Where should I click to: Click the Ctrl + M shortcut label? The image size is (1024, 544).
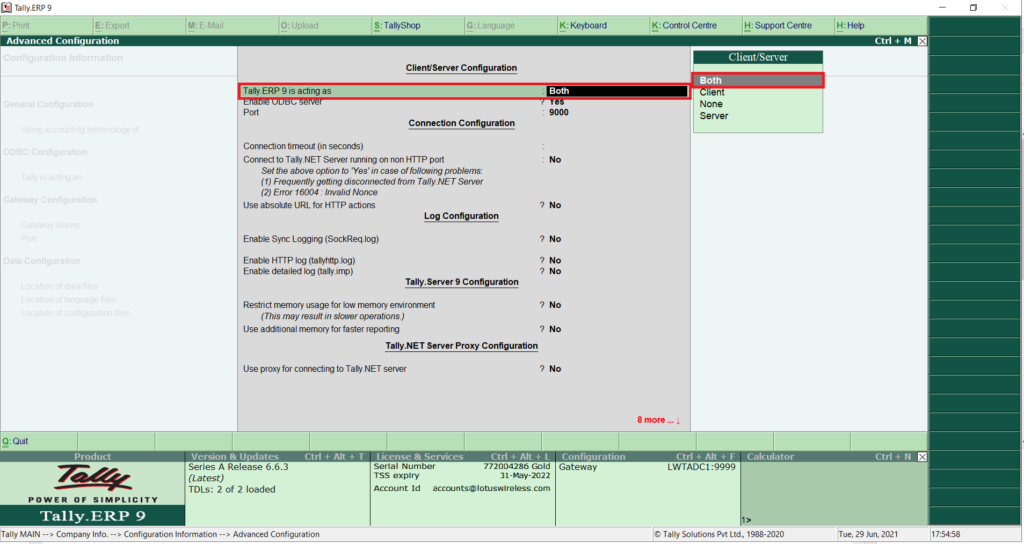click(x=893, y=40)
